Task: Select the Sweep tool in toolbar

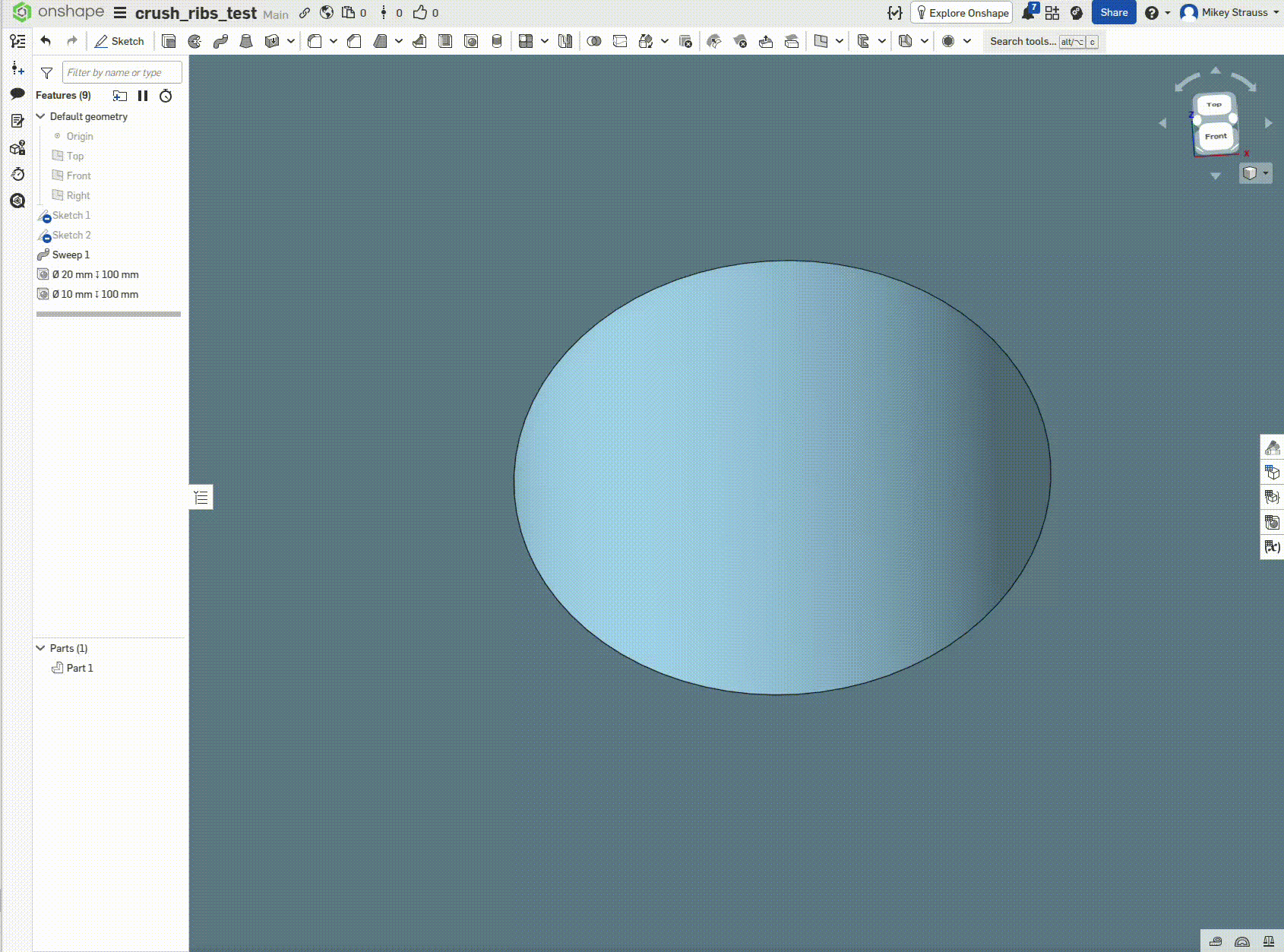Action: pyautogui.click(x=220, y=41)
